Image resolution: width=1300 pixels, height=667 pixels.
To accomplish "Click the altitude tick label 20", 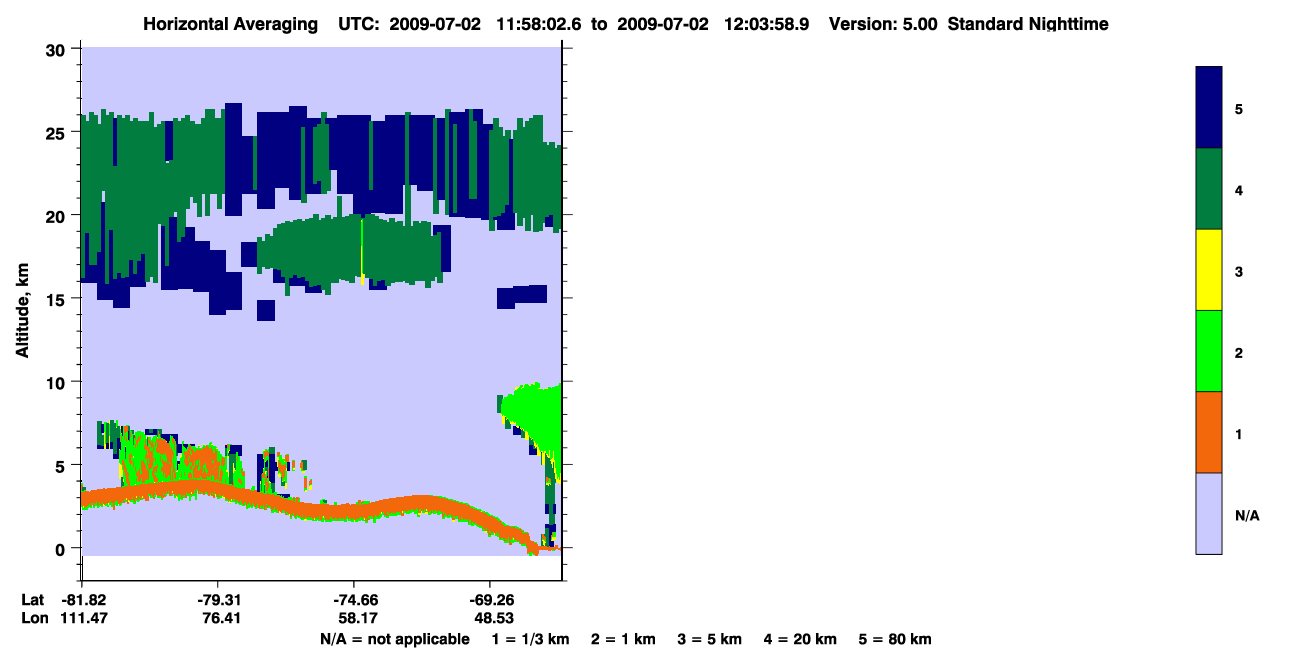I will click(x=58, y=216).
